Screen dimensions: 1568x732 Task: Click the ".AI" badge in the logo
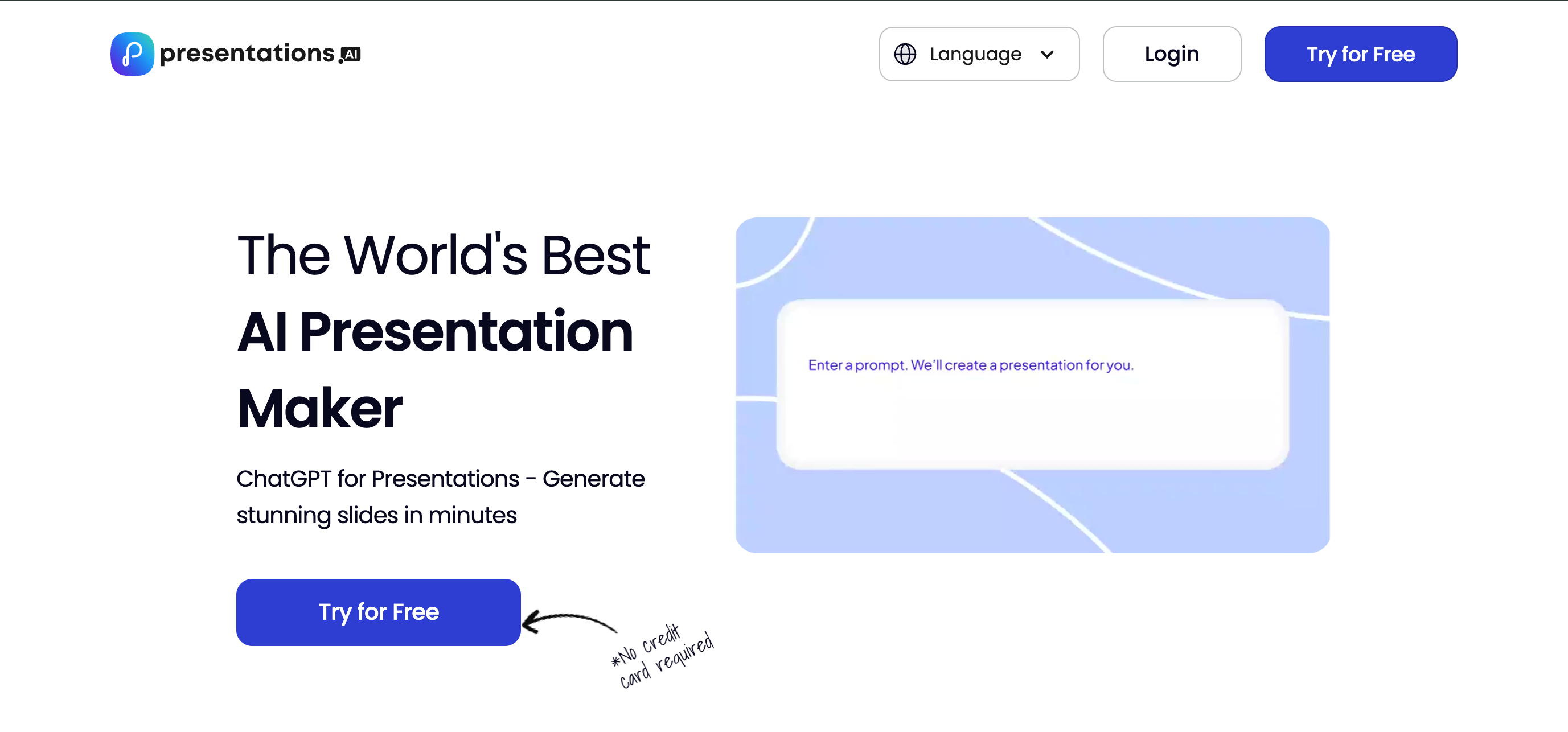350,55
